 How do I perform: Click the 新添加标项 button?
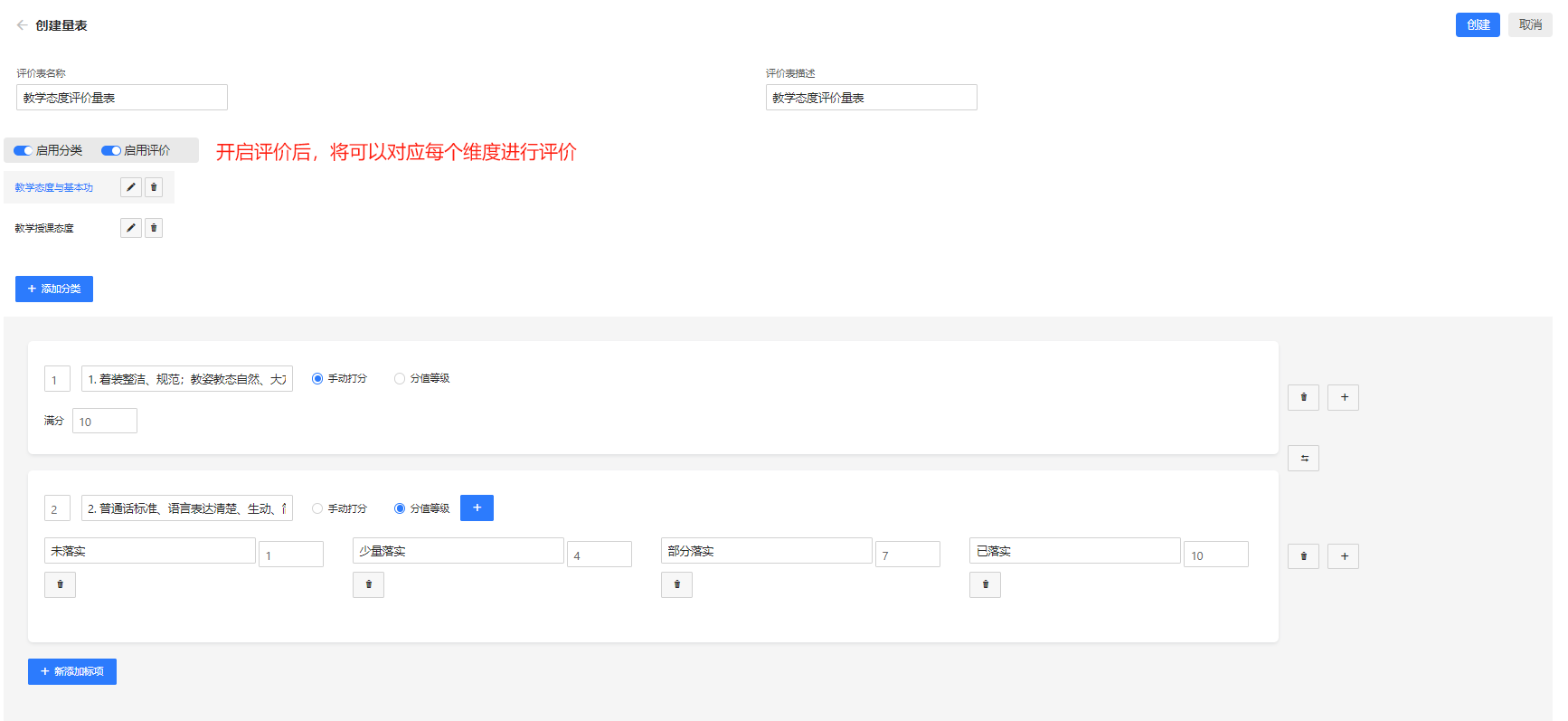(72, 671)
